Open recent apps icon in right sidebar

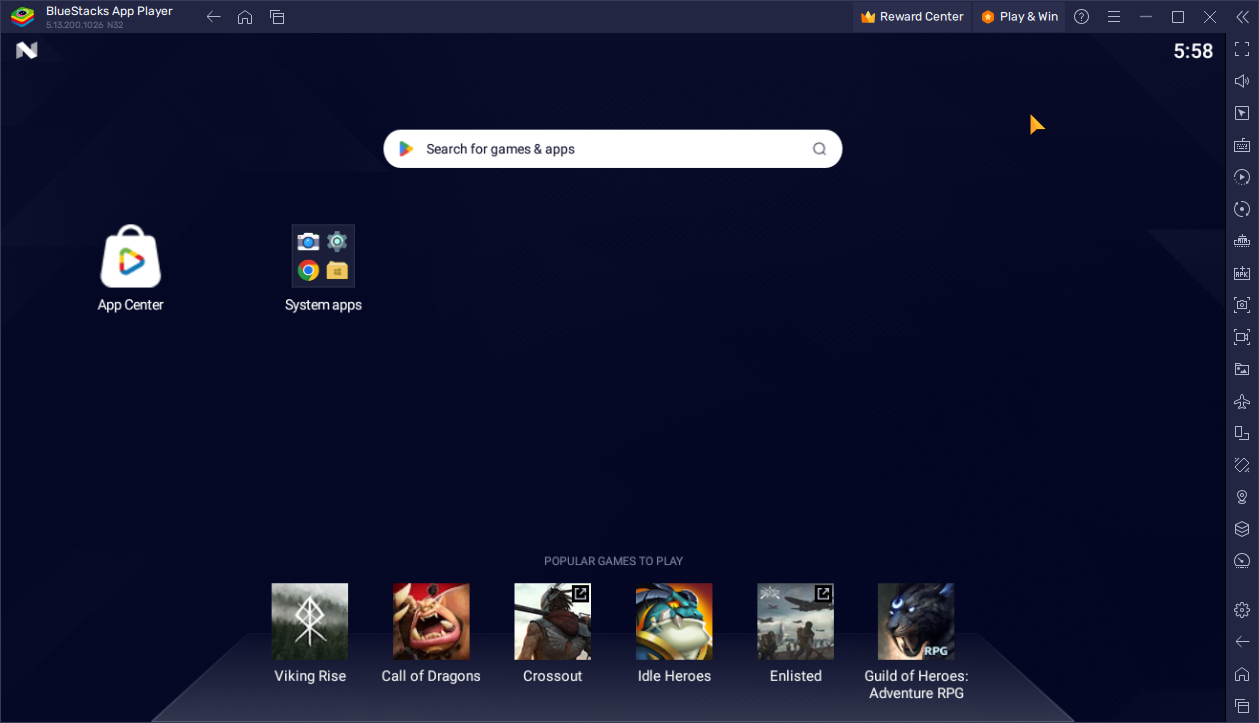[x=1242, y=706]
